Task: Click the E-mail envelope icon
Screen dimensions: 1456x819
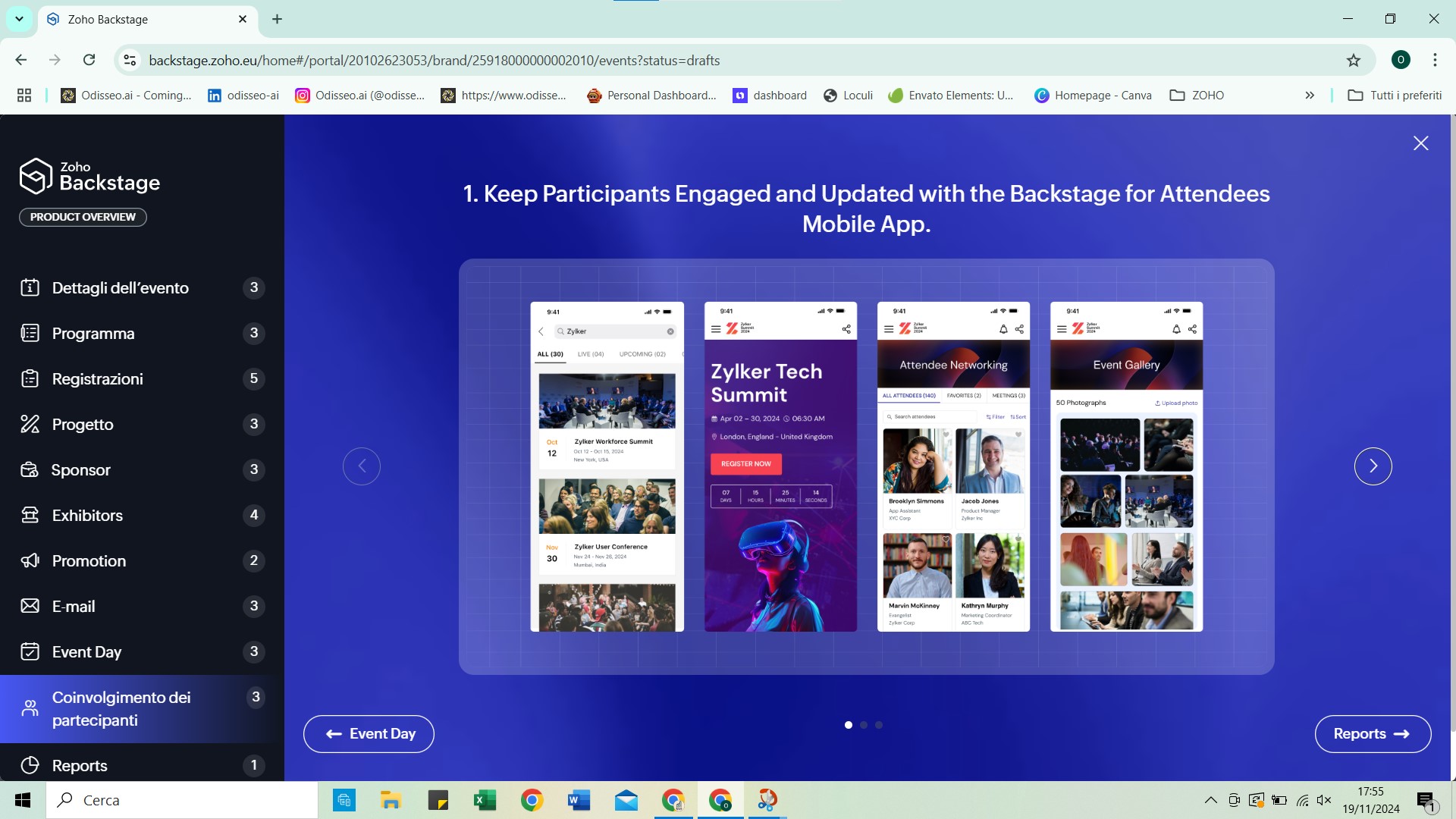Action: (30, 606)
